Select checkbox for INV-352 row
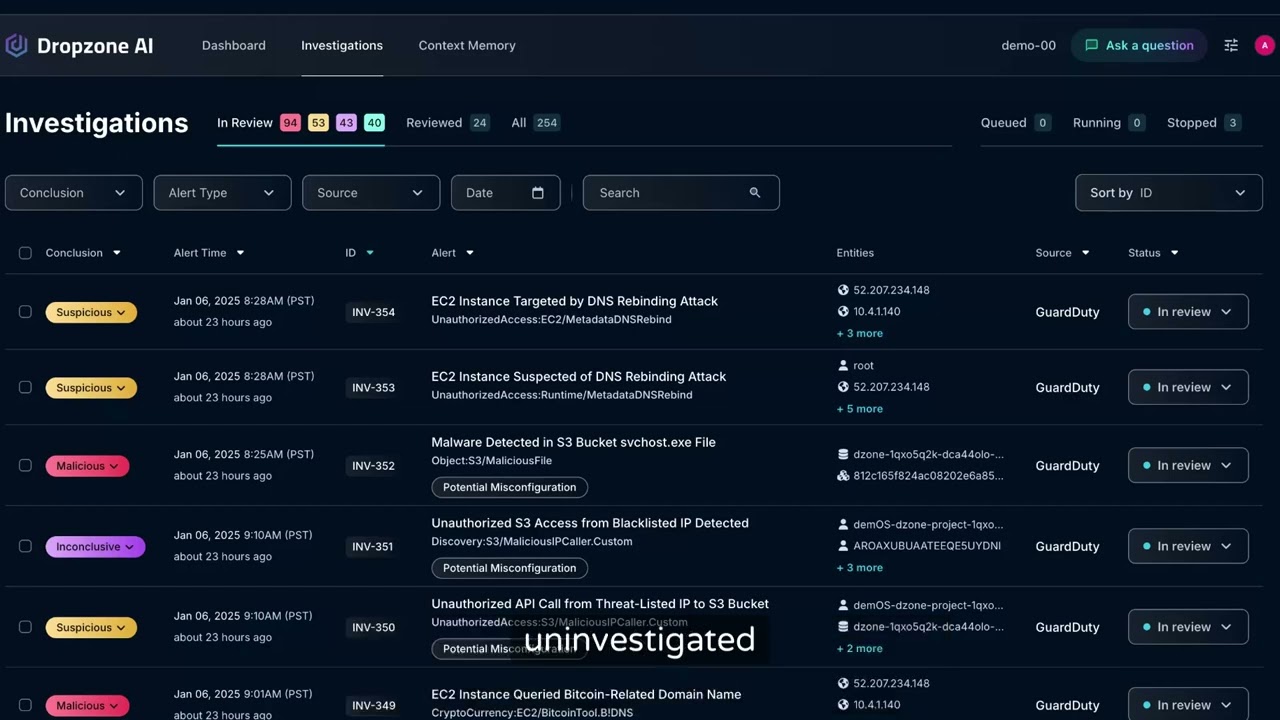The width and height of the screenshot is (1280, 720). click(x=25, y=465)
